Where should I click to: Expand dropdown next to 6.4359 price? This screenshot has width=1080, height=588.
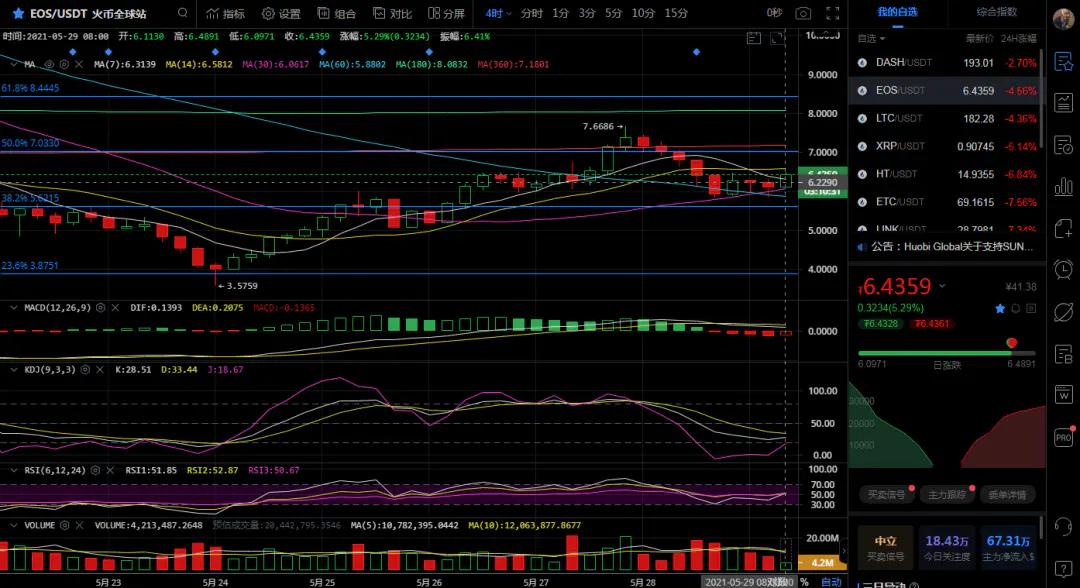tap(942, 286)
